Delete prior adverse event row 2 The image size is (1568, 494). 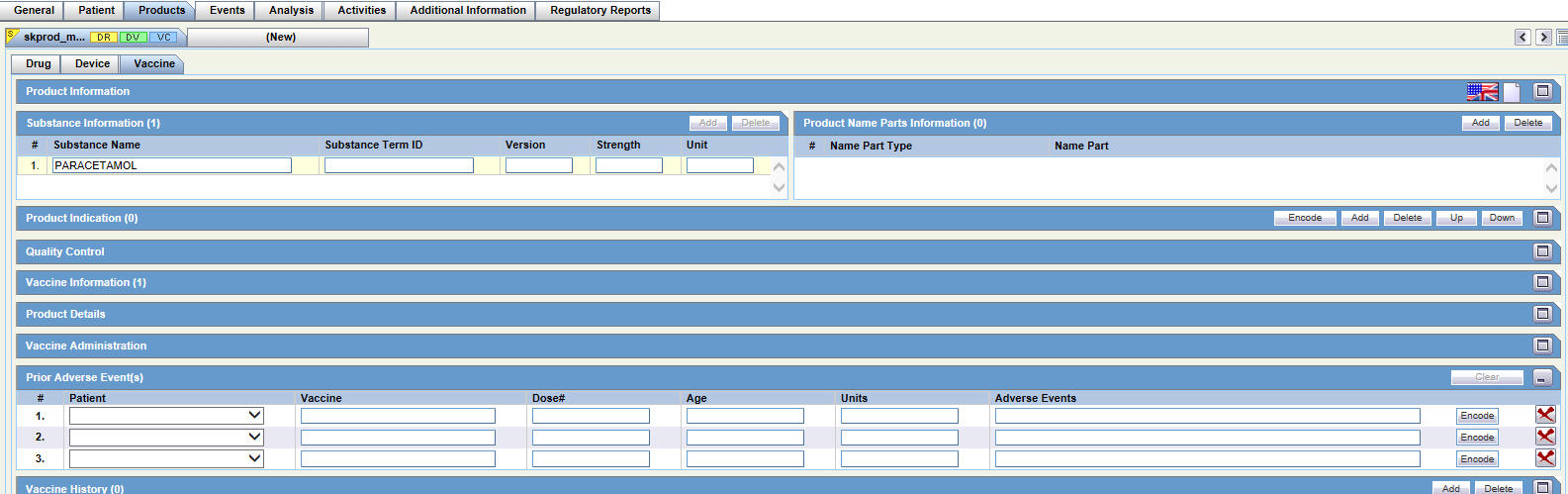coord(1545,437)
